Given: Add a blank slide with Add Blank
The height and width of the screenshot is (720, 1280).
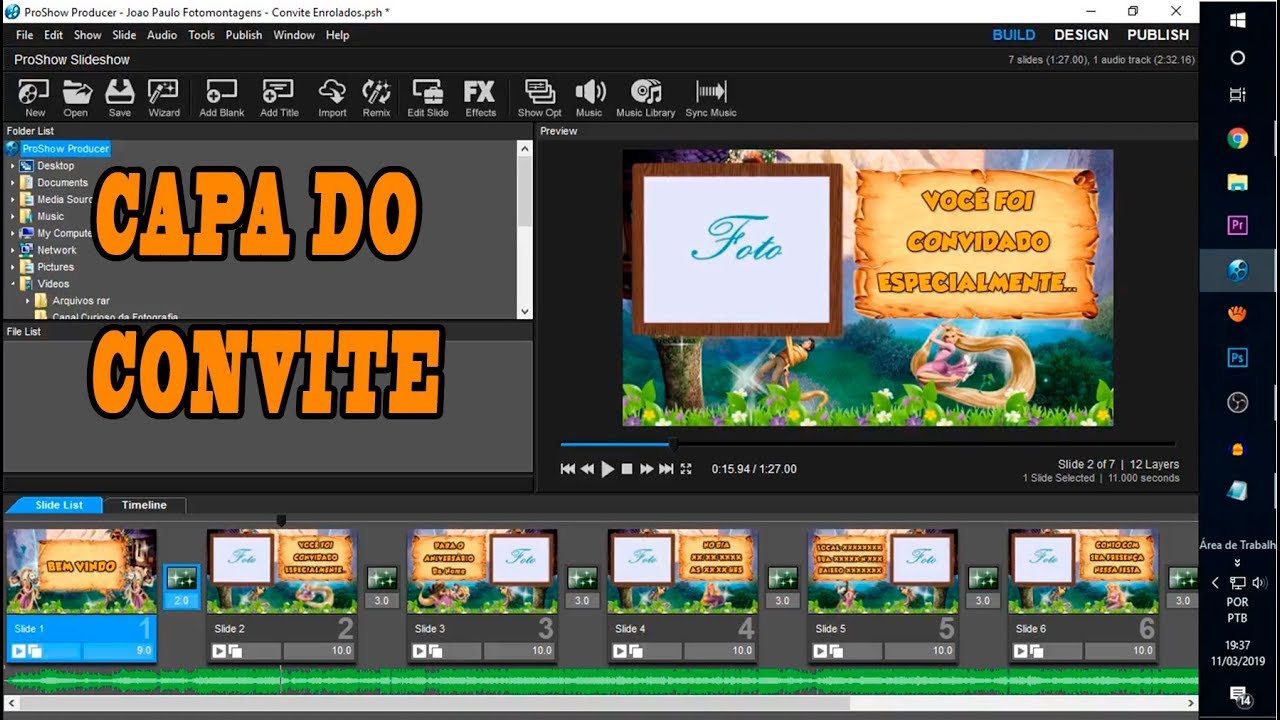Looking at the screenshot, I should (x=221, y=98).
